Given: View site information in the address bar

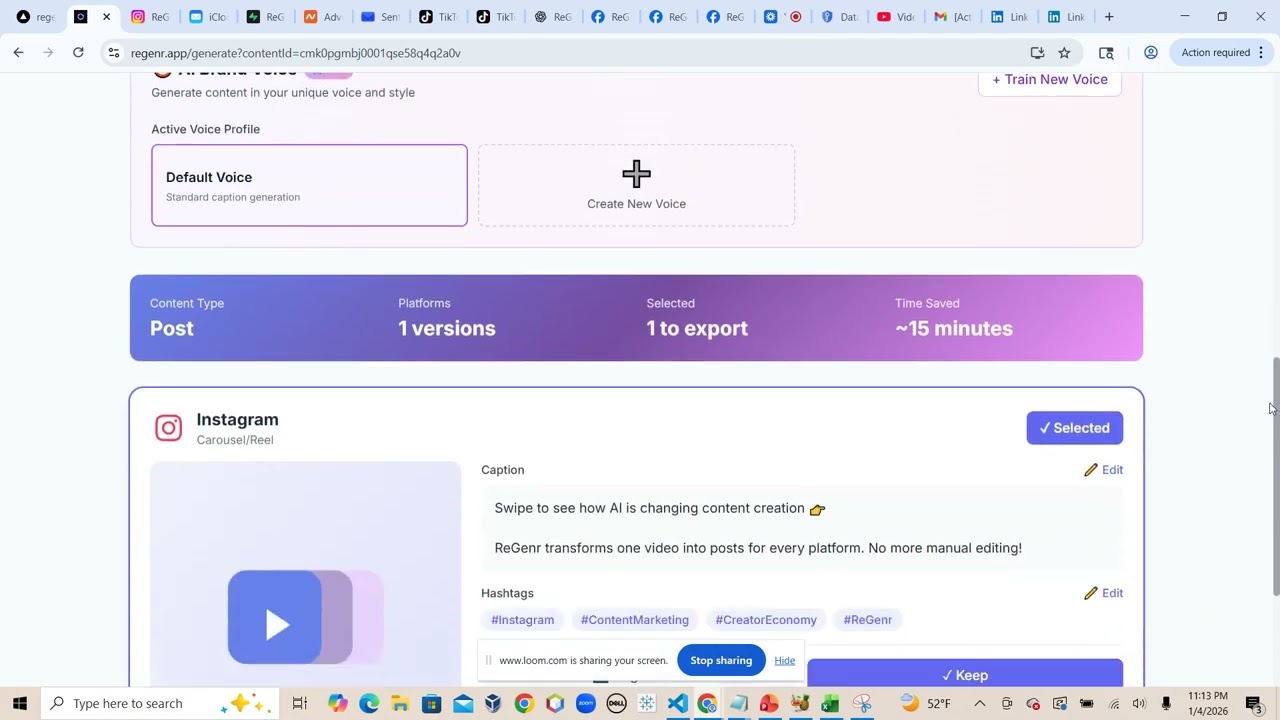Looking at the screenshot, I should (x=113, y=53).
